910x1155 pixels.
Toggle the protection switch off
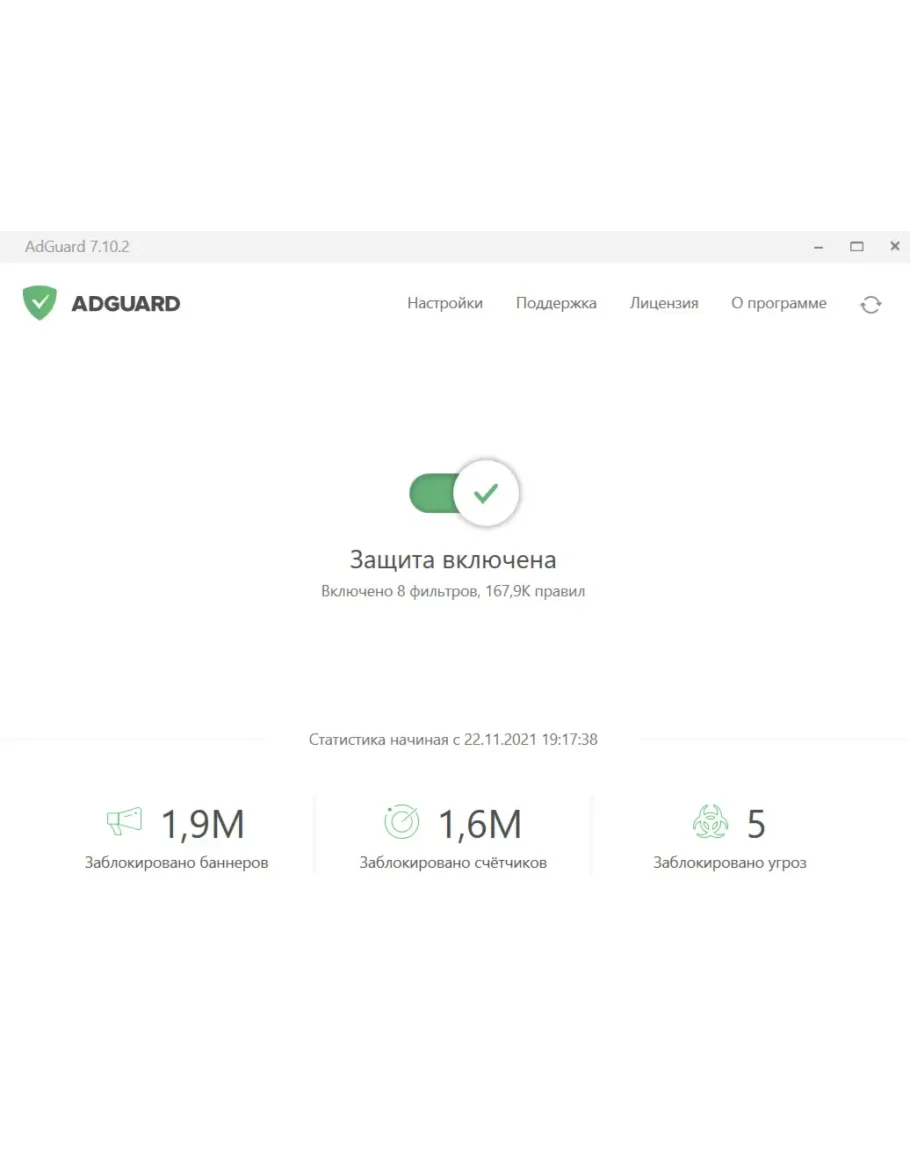pos(464,493)
